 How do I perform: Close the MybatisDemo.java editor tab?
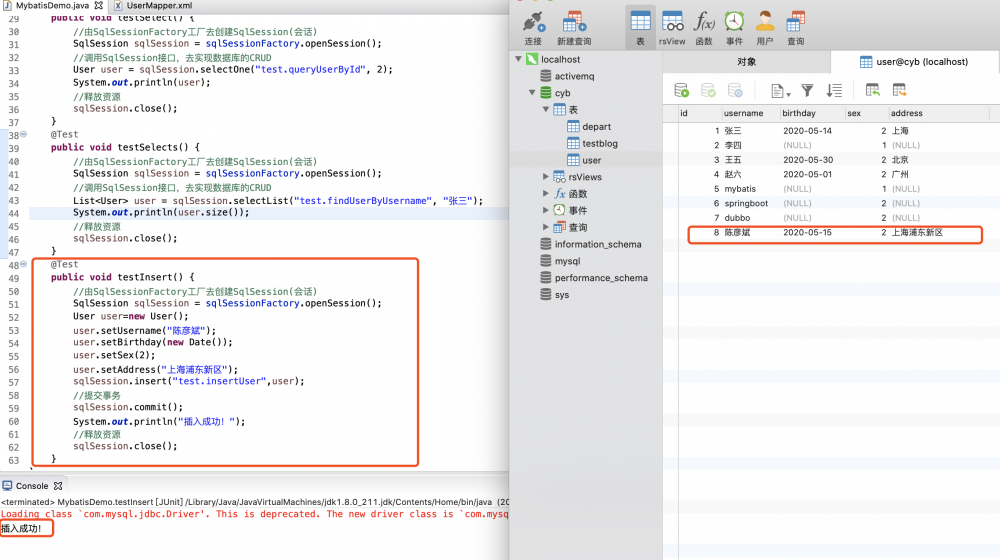pos(98,6)
